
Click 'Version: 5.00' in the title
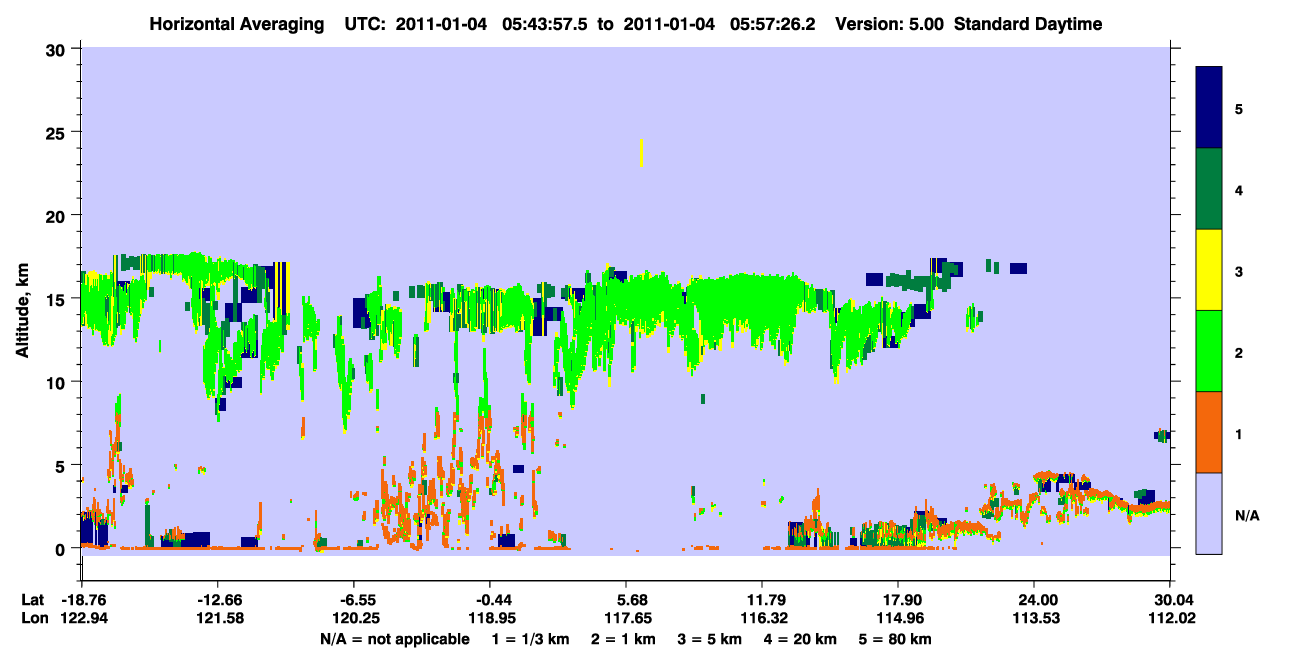click(x=890, y=24)
